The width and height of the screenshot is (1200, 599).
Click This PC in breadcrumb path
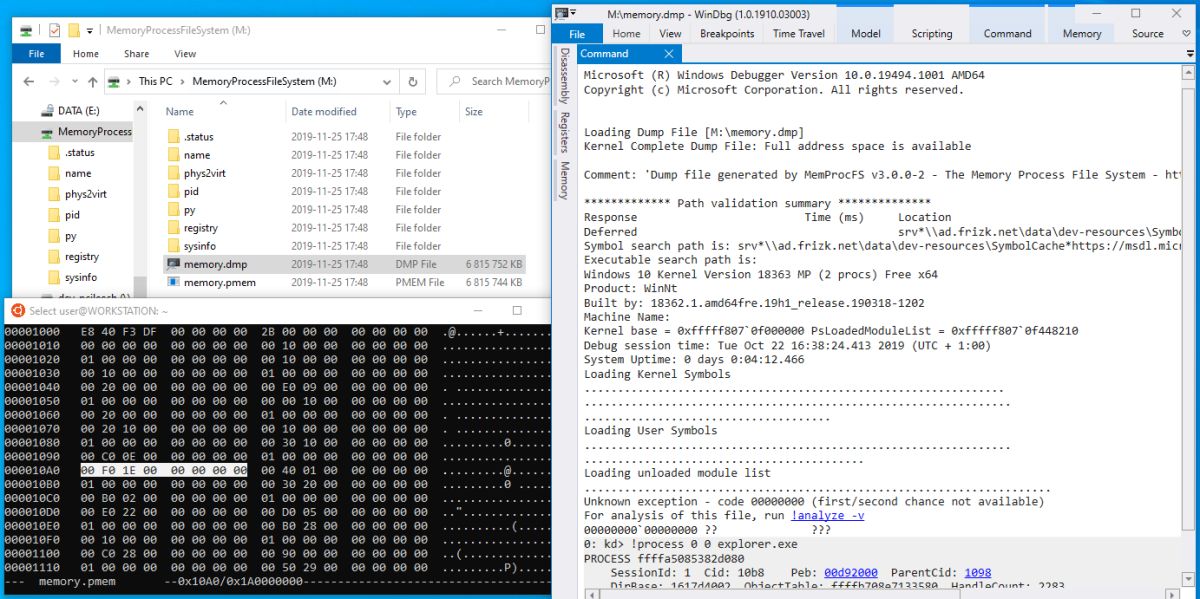coord(155,82)
